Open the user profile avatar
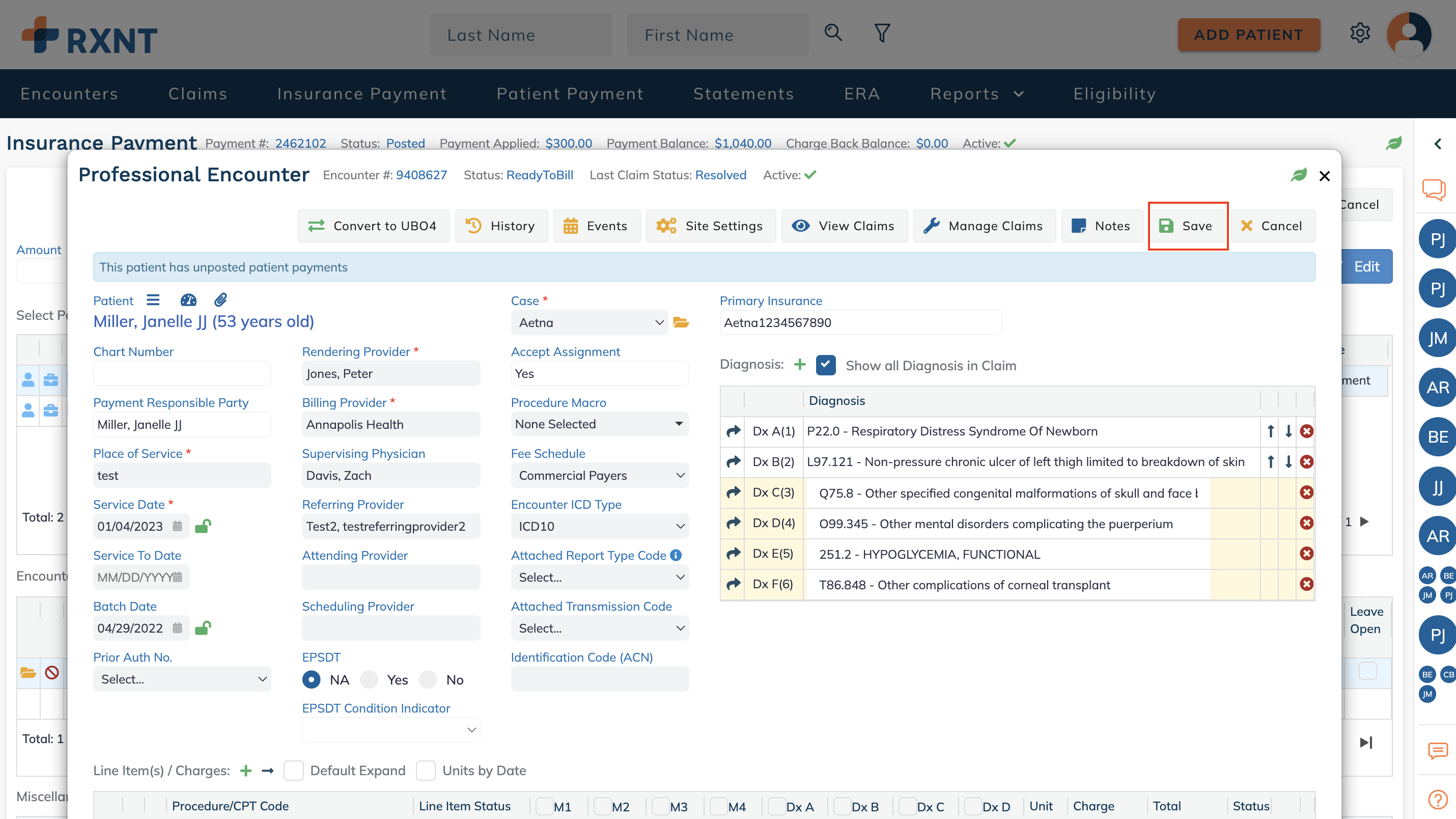This screenshot has width=1456, height=819. coord(1409,35)
